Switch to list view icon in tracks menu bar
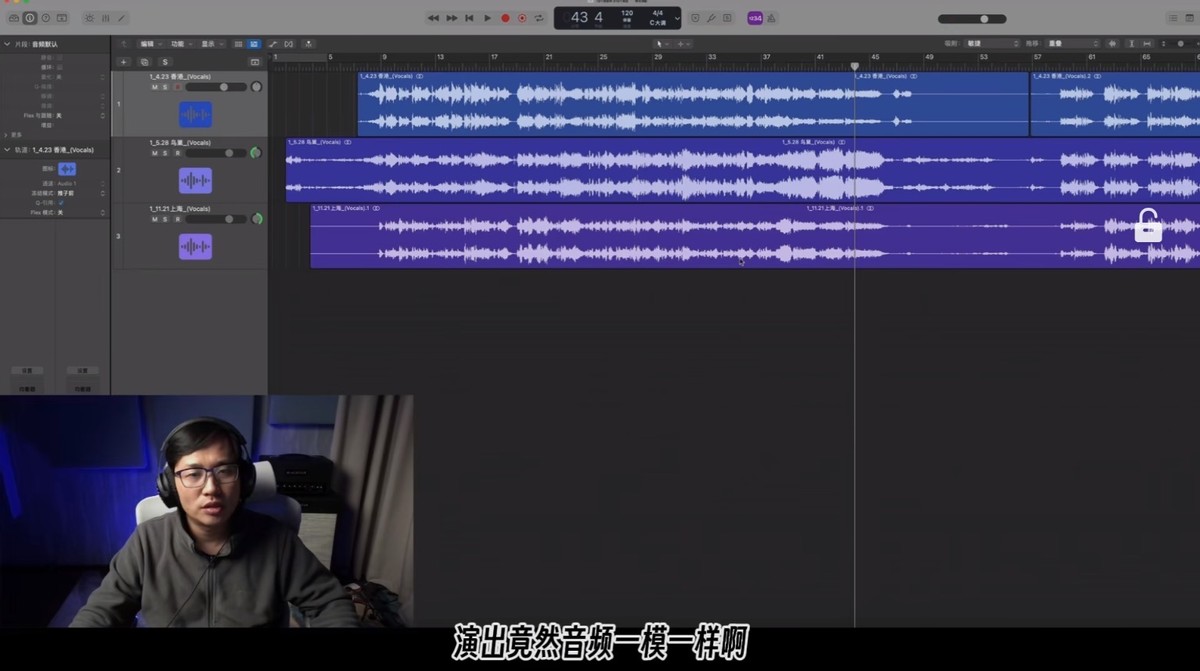Image resolution: width=1200 pixels, height=671 pixels. 238,44
